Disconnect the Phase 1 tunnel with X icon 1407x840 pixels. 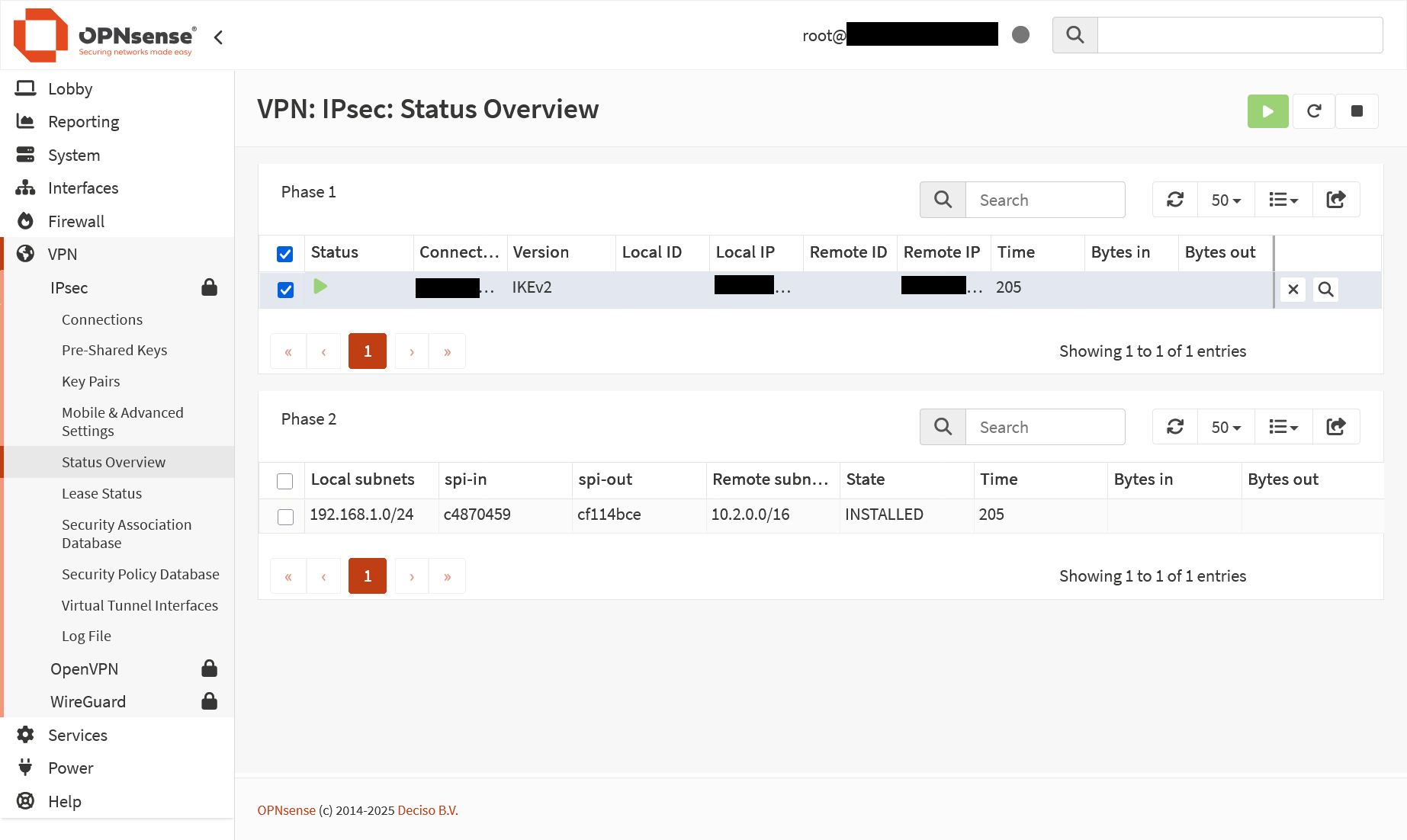(1293, 290)
